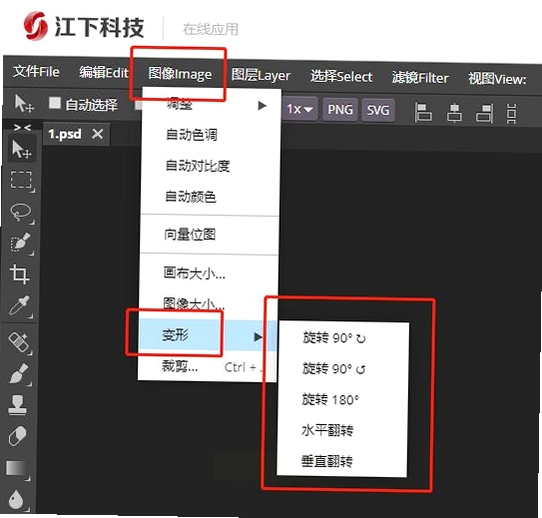
Task: Select the Gradient tool
Action: tap(18, 469)
